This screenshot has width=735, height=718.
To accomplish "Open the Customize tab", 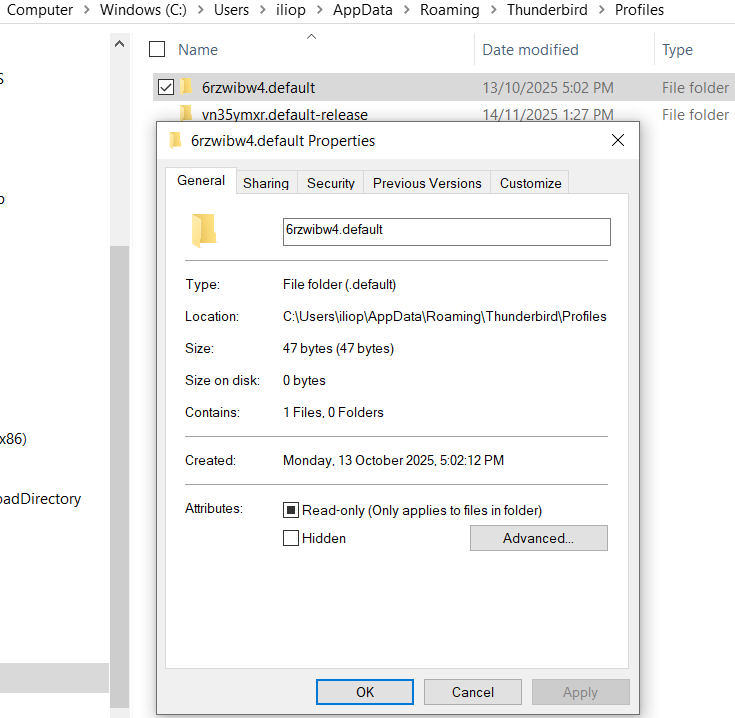I will [x=530, y=183].
